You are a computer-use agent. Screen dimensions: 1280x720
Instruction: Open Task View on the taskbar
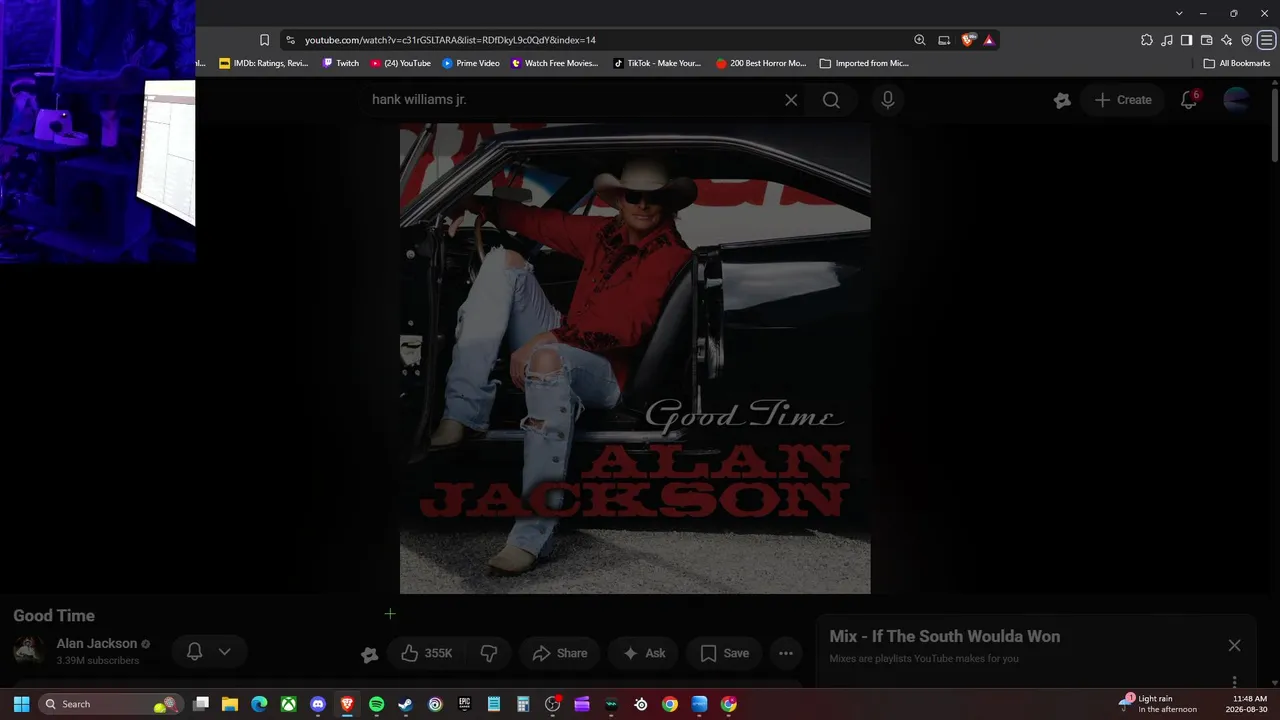[201, 704]
